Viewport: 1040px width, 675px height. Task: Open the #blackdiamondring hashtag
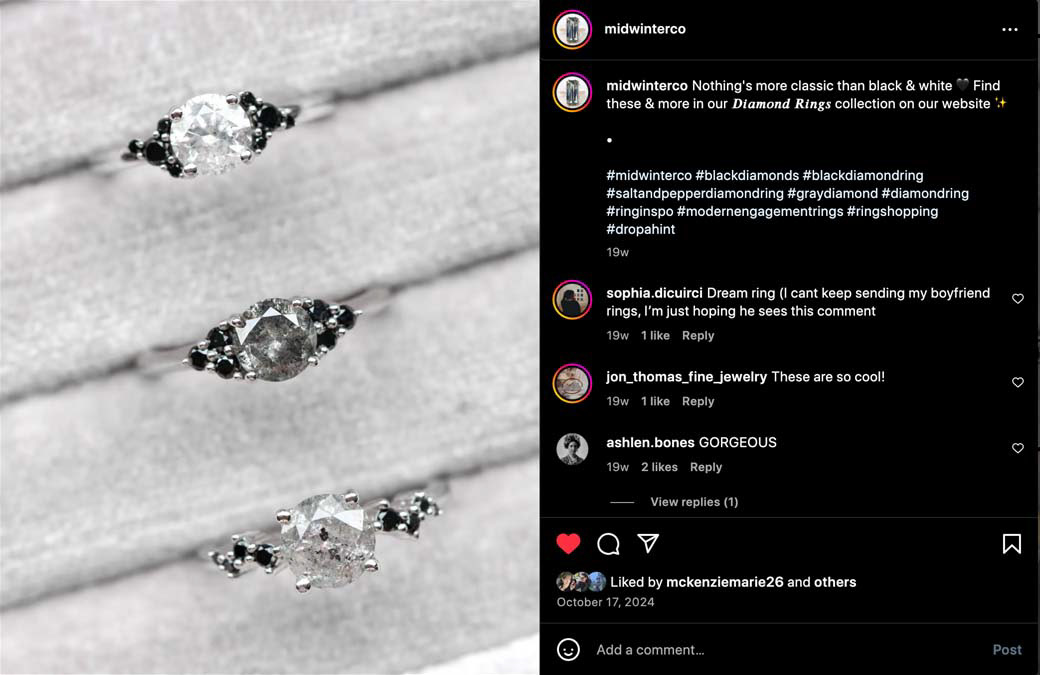click(x=863, y=176)
